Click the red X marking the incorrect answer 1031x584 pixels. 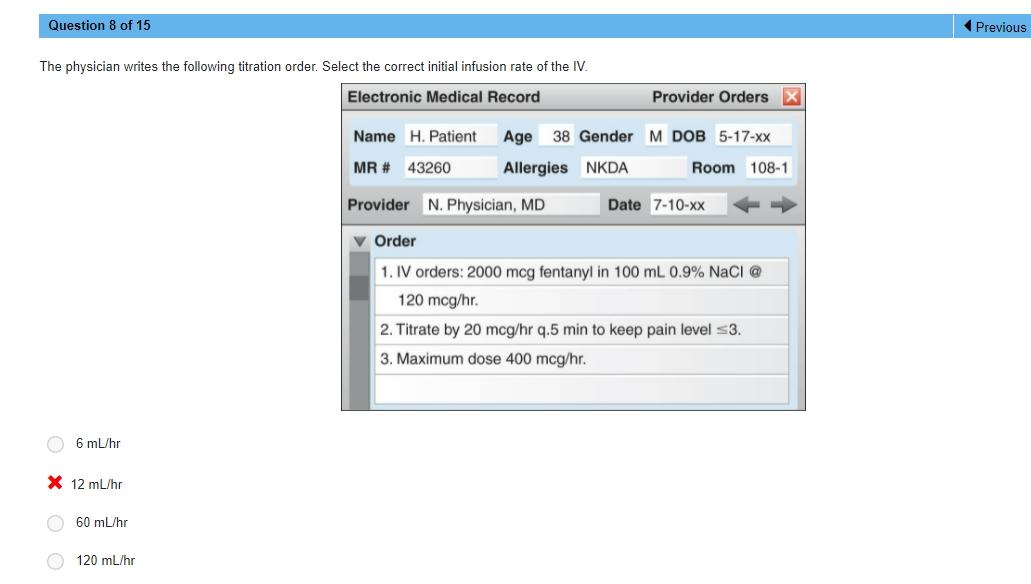[55, 484]
